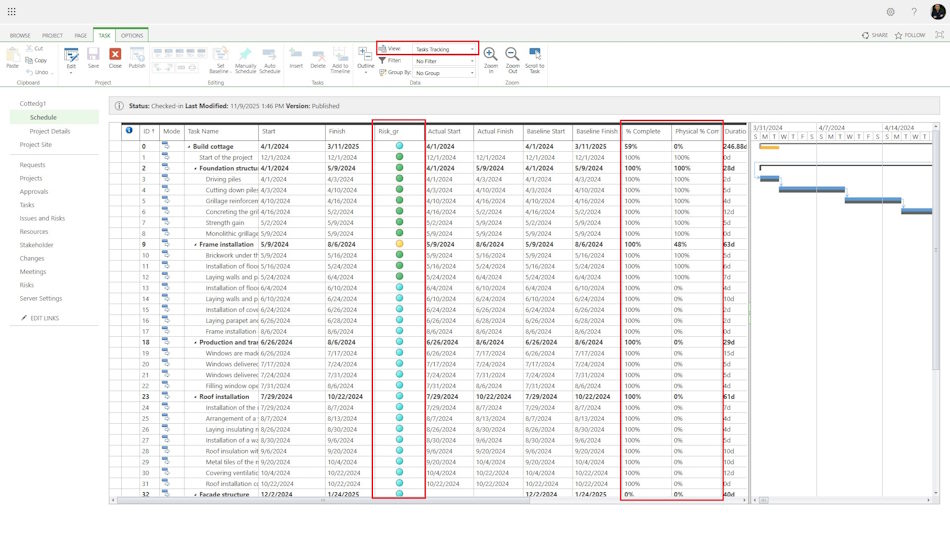Viewport: 950px width, 534px height.
Task: Collapse the Roof installation summary task
Action: pyautogui.click(x=195, y=397)
